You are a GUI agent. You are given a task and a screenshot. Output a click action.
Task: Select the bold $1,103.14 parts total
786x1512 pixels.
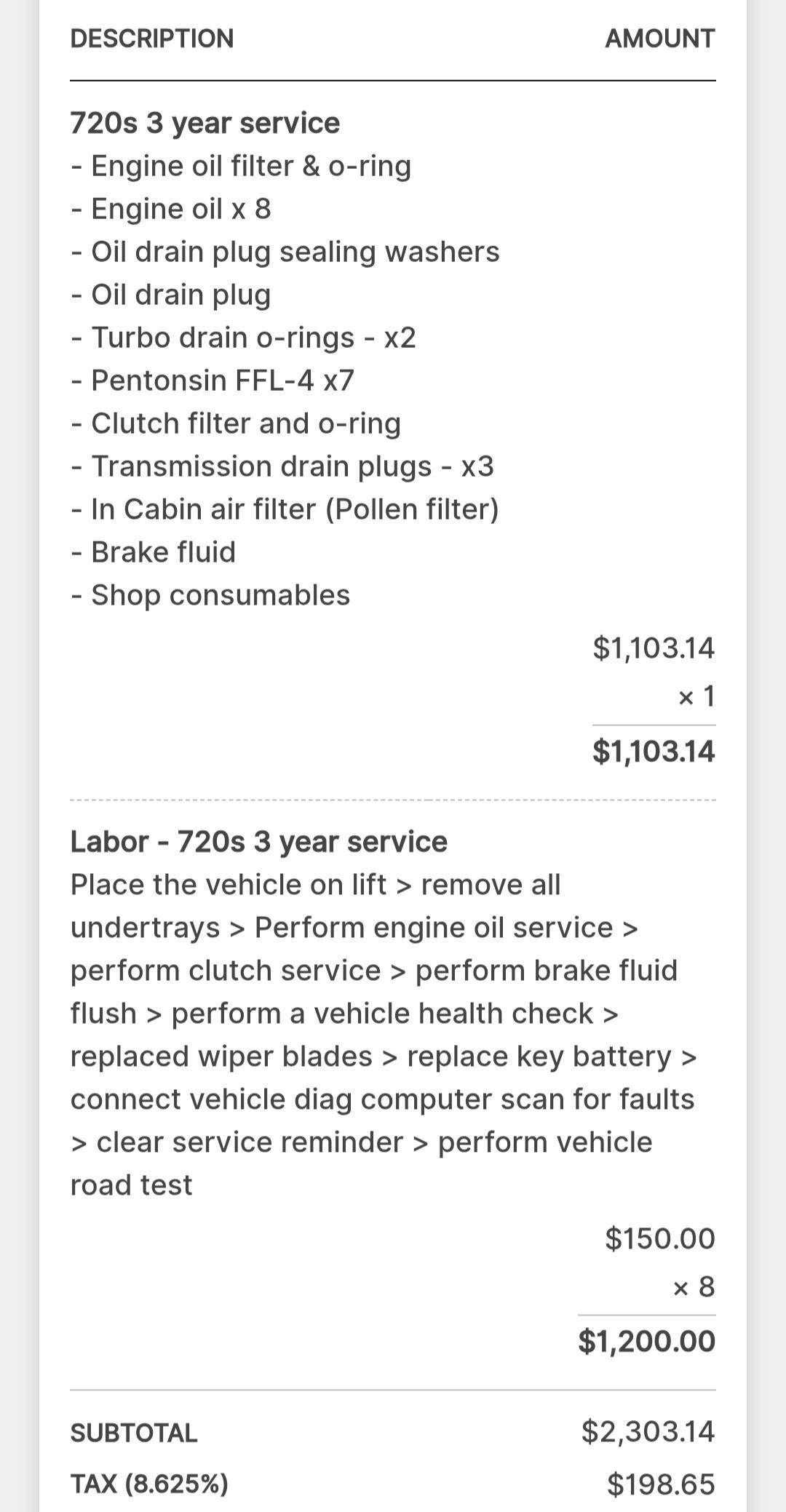pos(654,751)
